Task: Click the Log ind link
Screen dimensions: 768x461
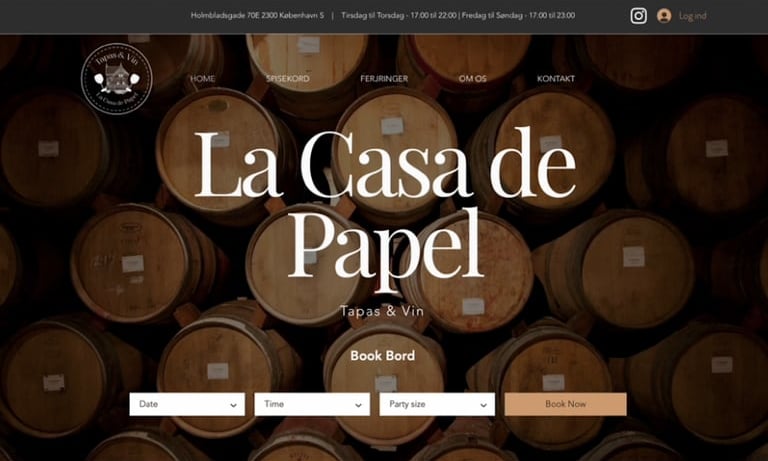Action: pyautogui.click(x=693, y=16)
